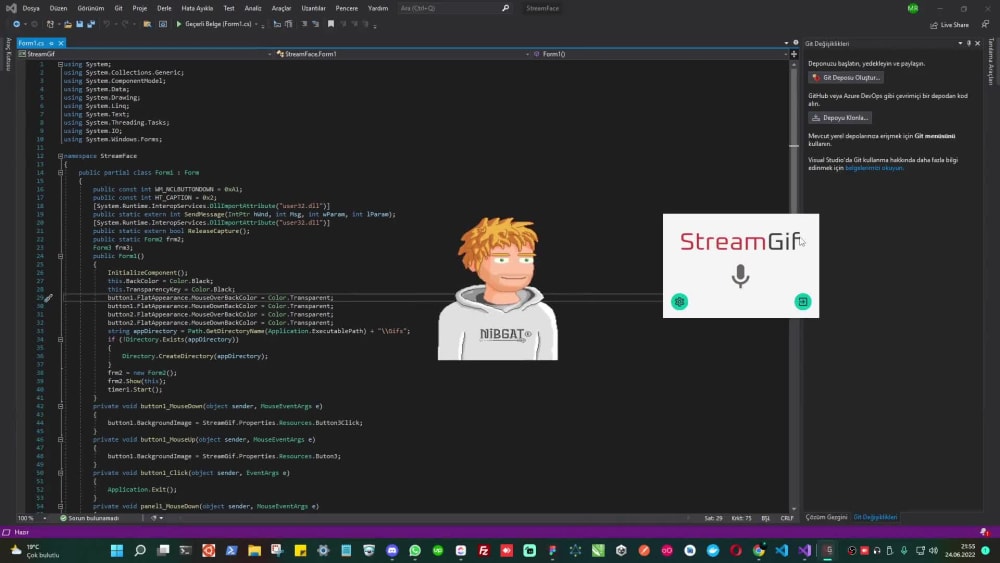Open Discord from the taskbar

[x=392, y=550]
